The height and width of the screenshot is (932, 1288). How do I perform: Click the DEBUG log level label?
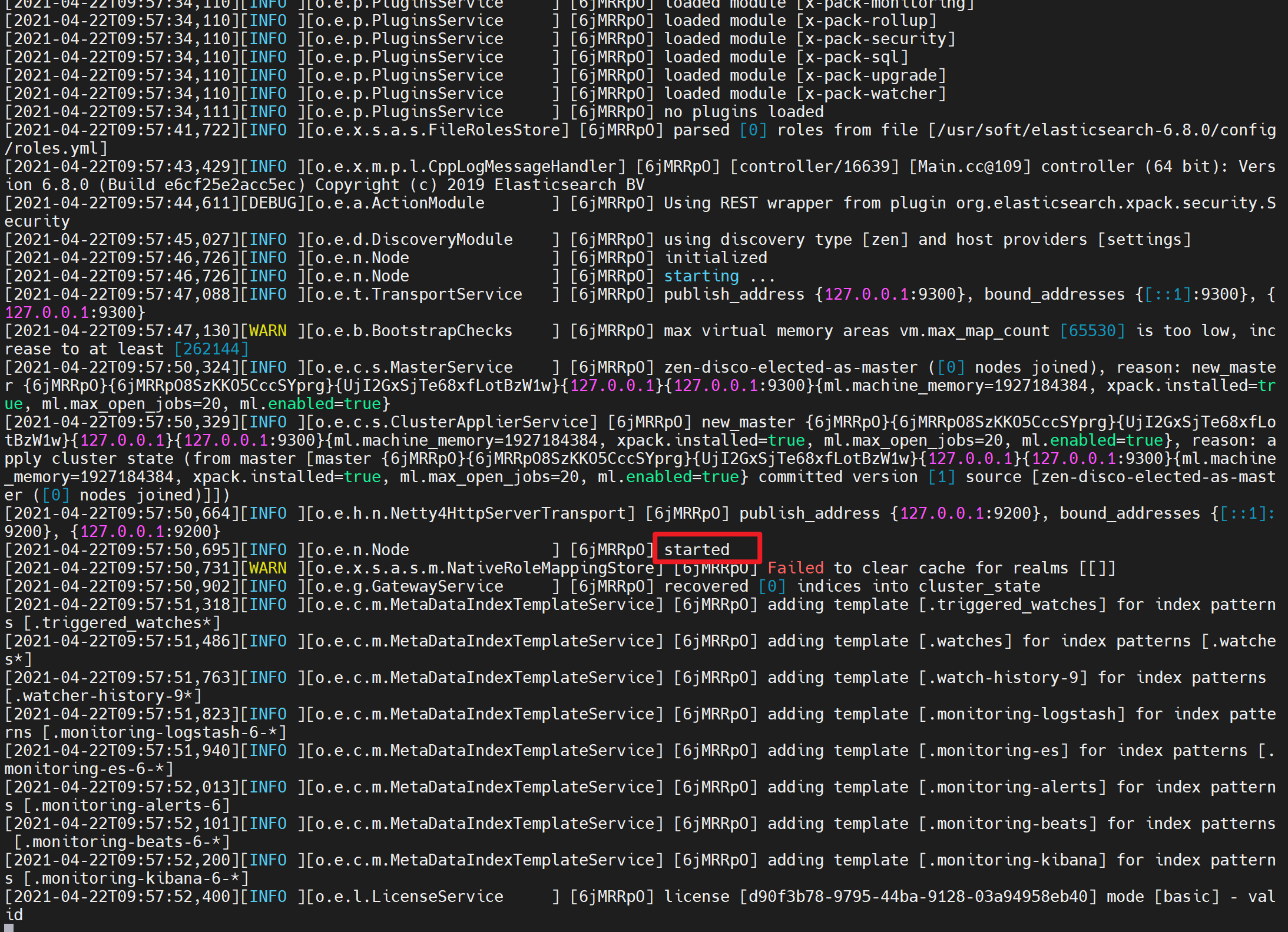click(273, 203)
